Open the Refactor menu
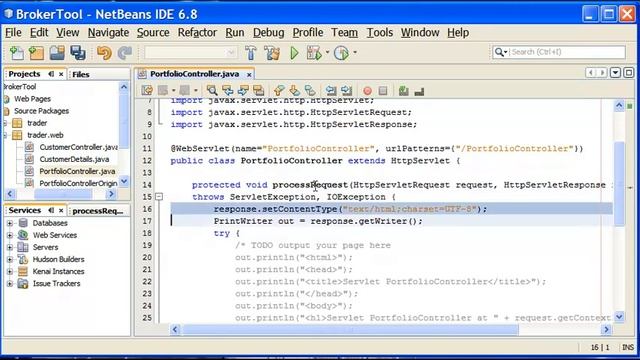The width and height of the screenshot is (640, 360). [x=197, y=33]
